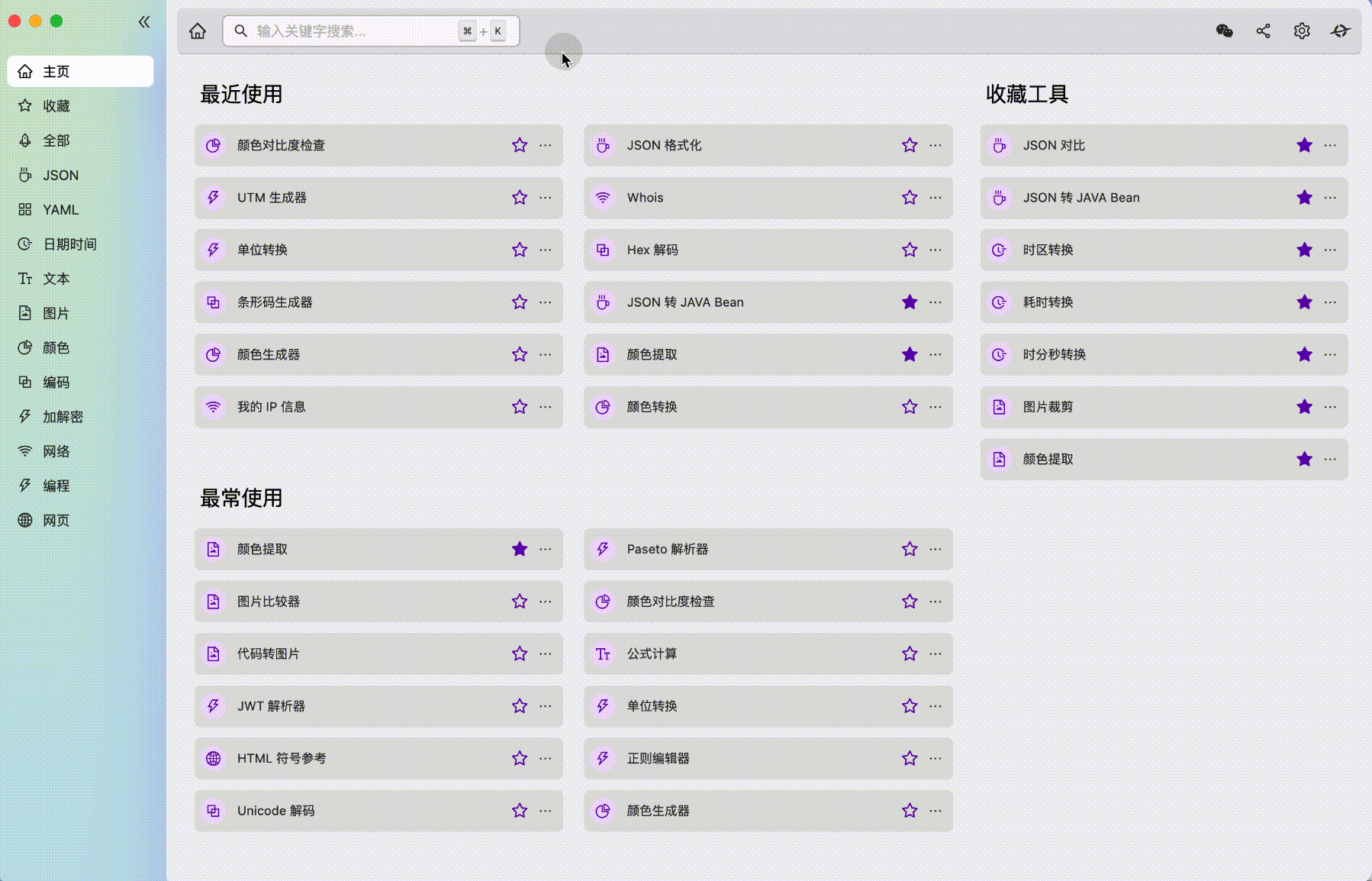Open more options for Hex 解码

pos(936,250)
